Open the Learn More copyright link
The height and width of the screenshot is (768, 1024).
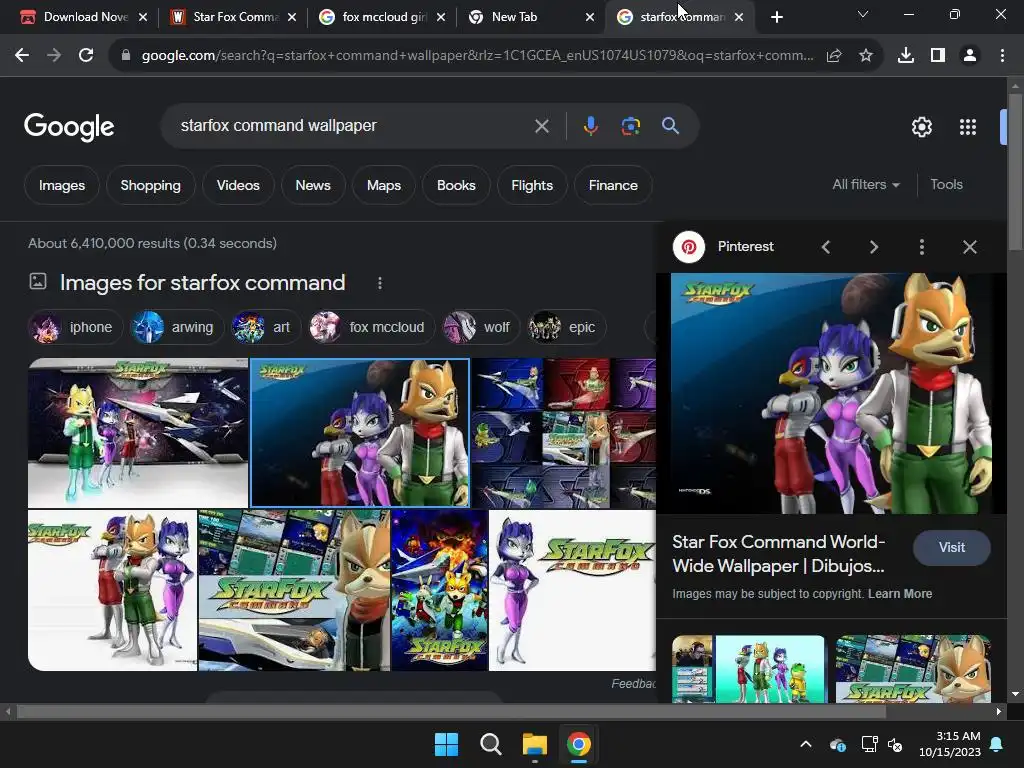pos(900,594)
